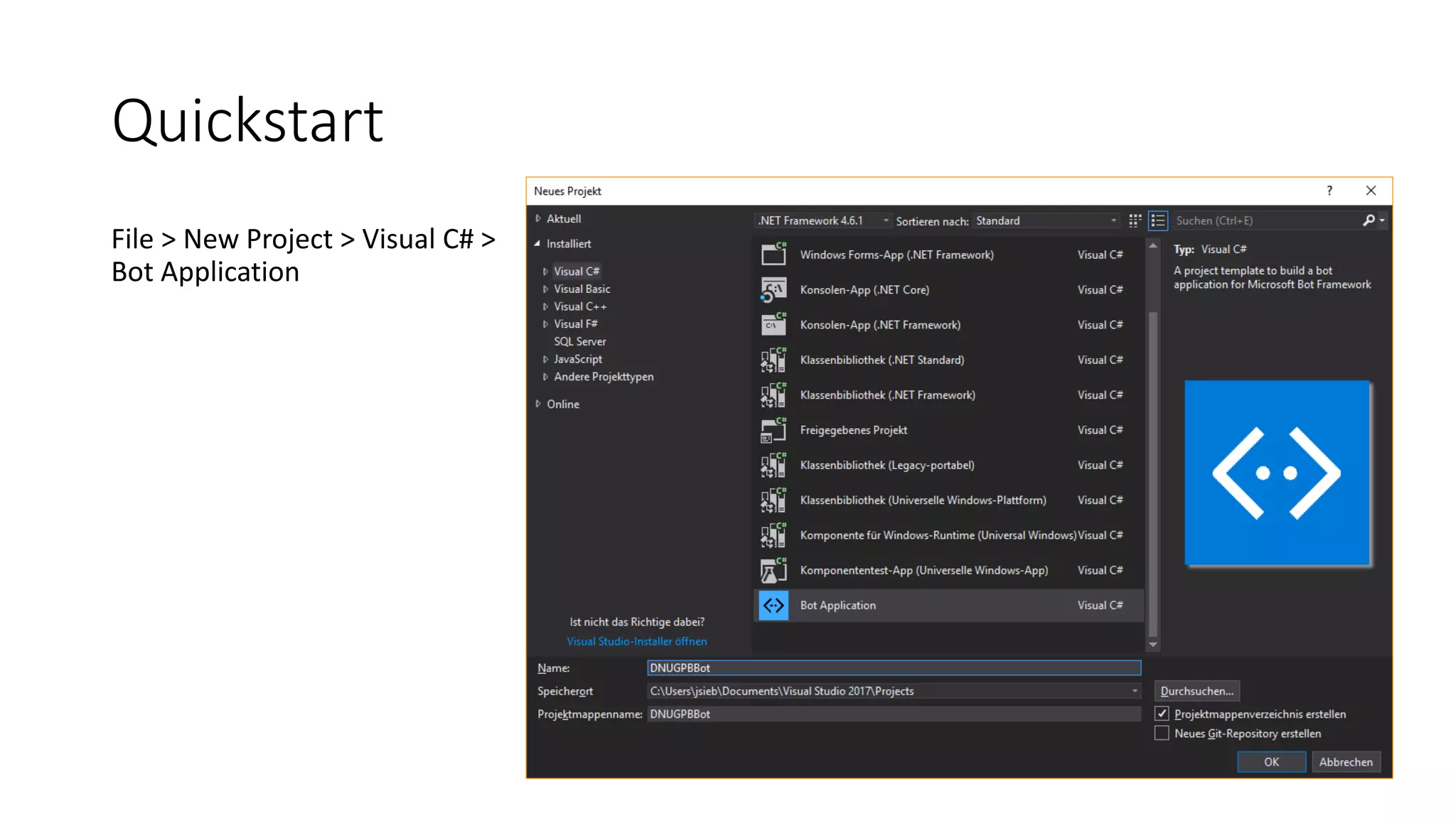Click the Bot Application template icon
Viewport: 1456px width, 819px height.
(773, 605)
